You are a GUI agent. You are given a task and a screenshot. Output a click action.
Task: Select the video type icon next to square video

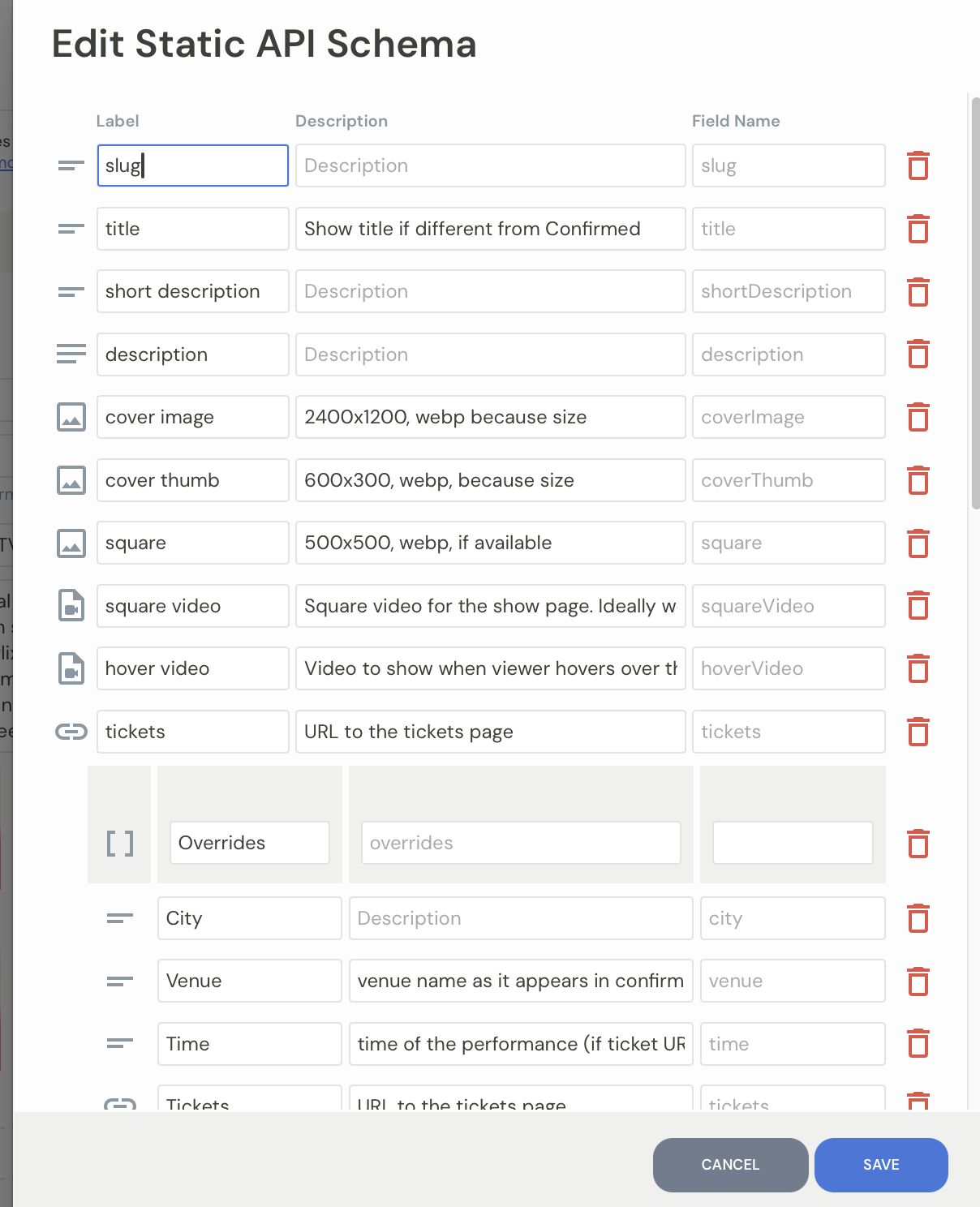71,606
